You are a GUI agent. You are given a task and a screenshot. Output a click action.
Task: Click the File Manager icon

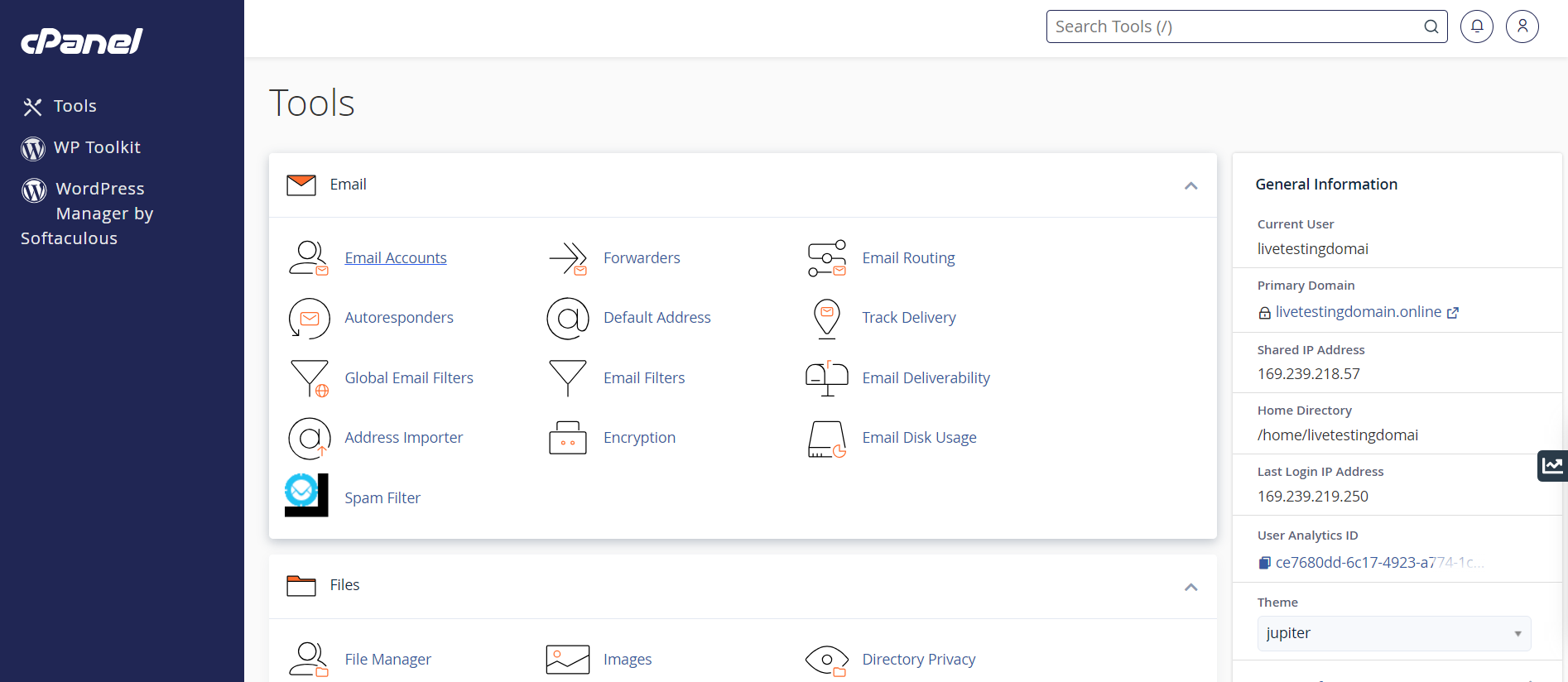308,660
